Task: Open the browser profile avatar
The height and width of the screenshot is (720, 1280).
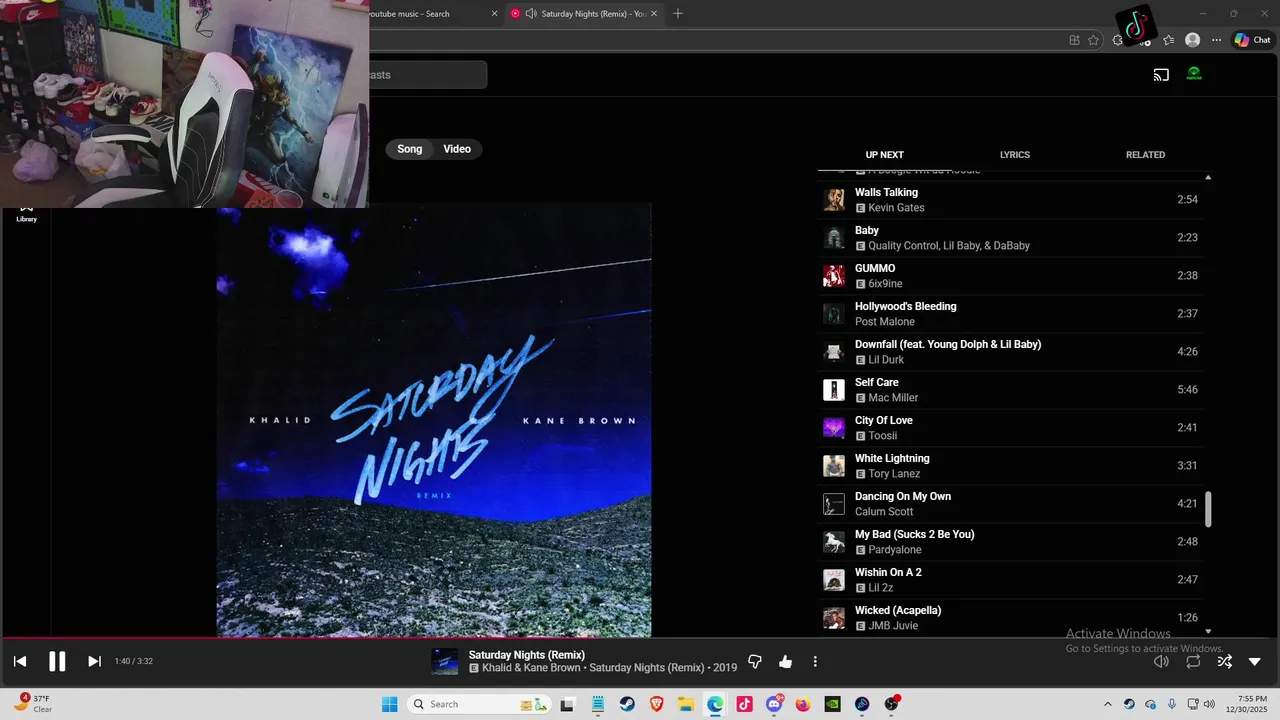Action: tap(1192, 40)
